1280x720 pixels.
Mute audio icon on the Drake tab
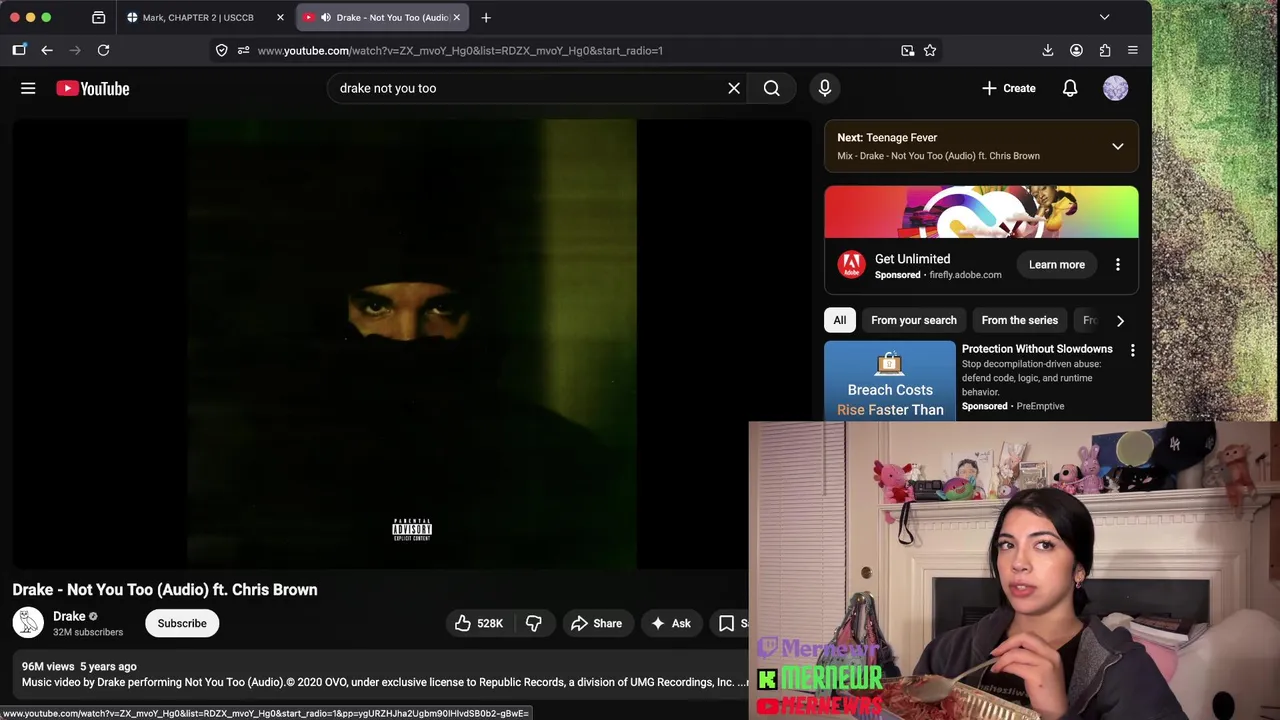pyautogui.click(x=326, y=17)
